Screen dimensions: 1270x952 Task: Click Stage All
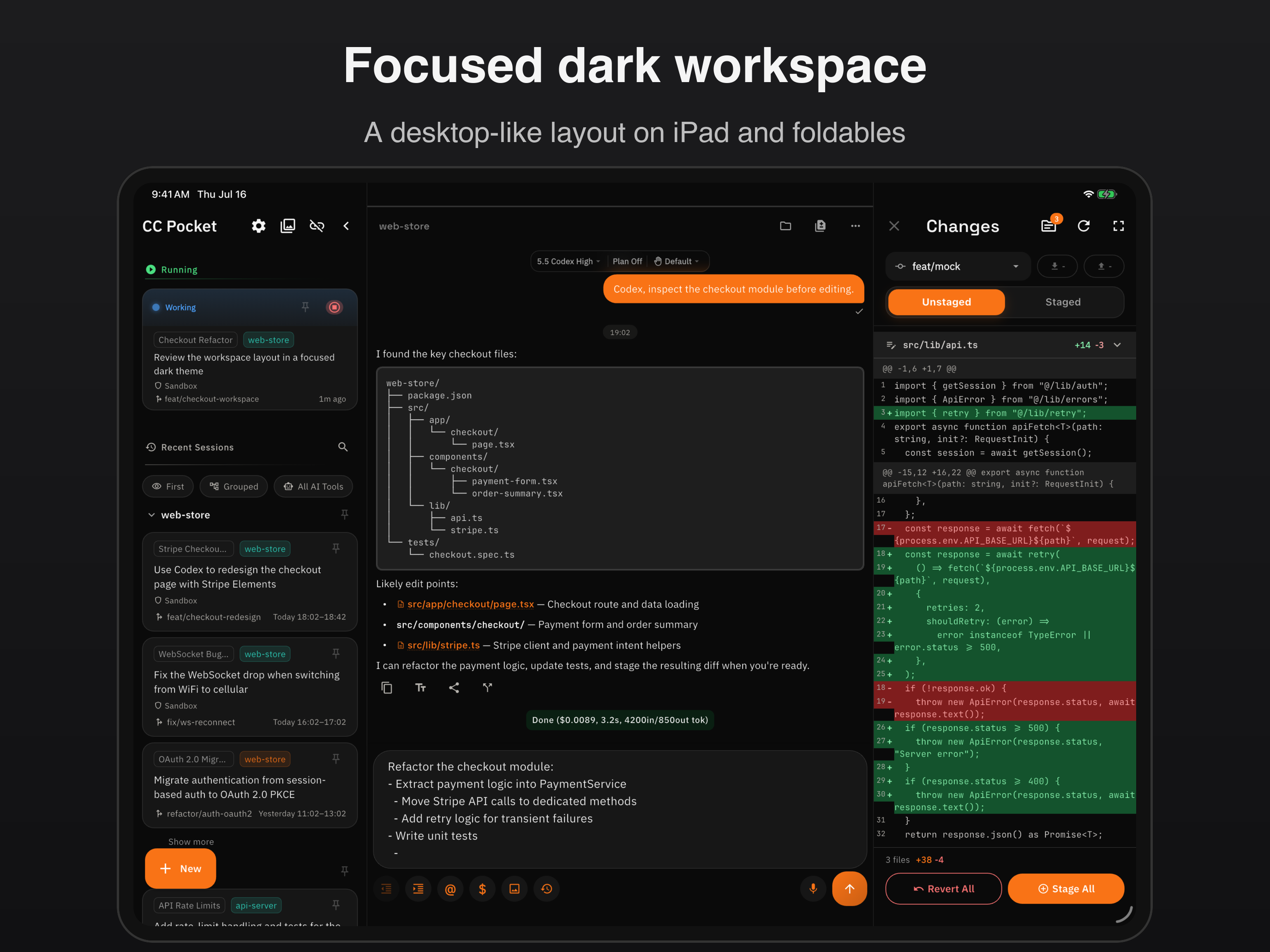click(1066, 888)
